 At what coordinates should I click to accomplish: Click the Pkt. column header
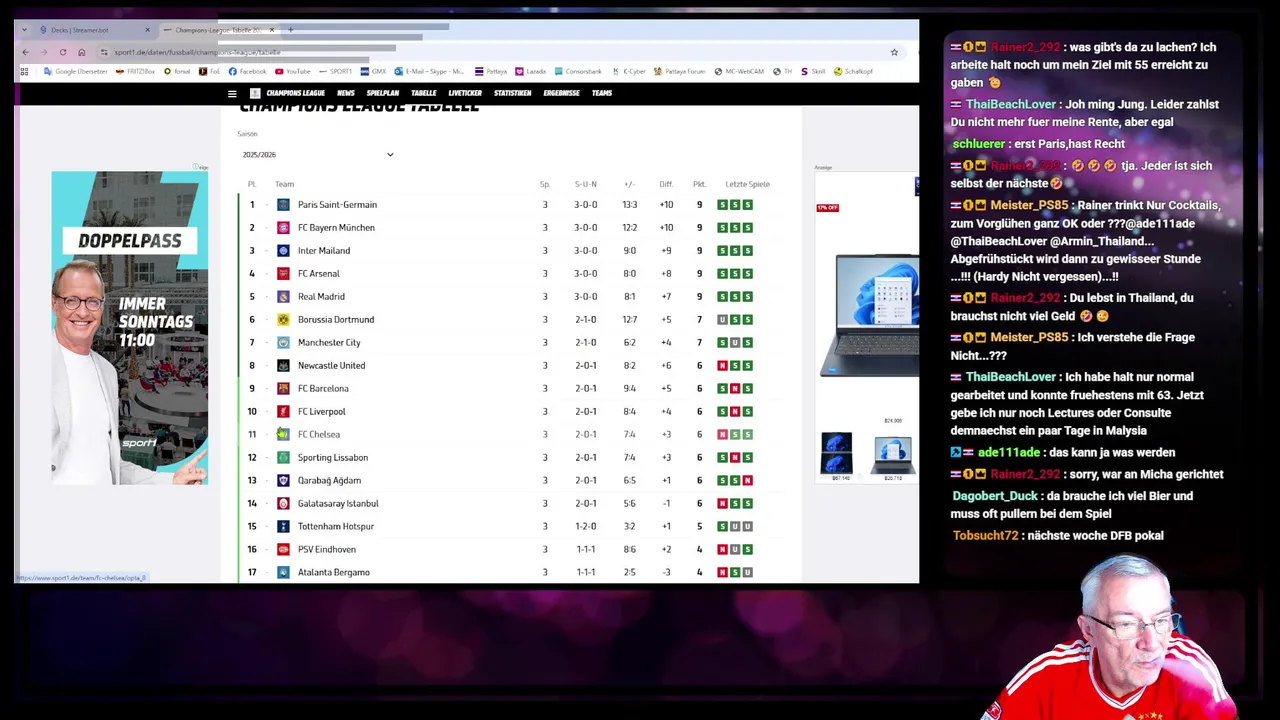pos(699,184)
